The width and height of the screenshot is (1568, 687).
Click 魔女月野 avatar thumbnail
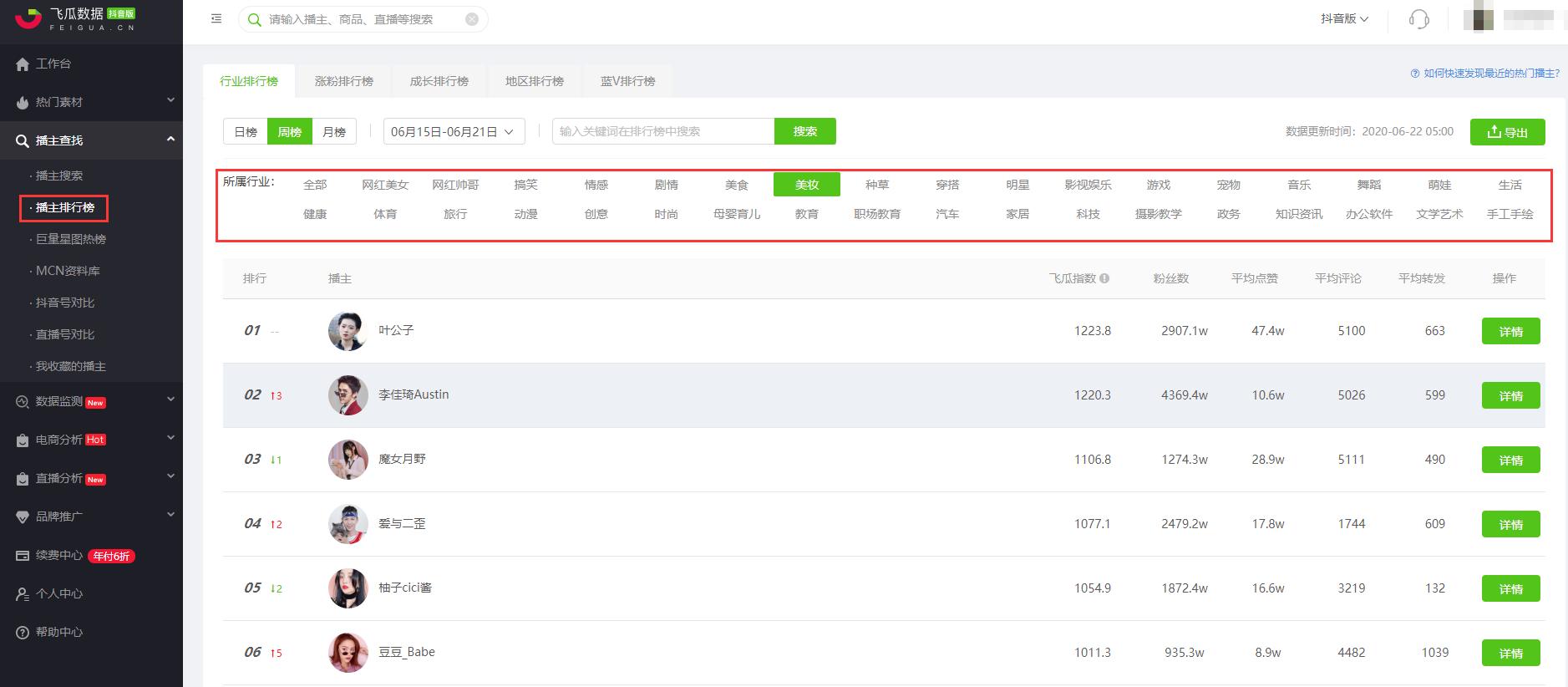pyautogui.click(x=348, y=460)
